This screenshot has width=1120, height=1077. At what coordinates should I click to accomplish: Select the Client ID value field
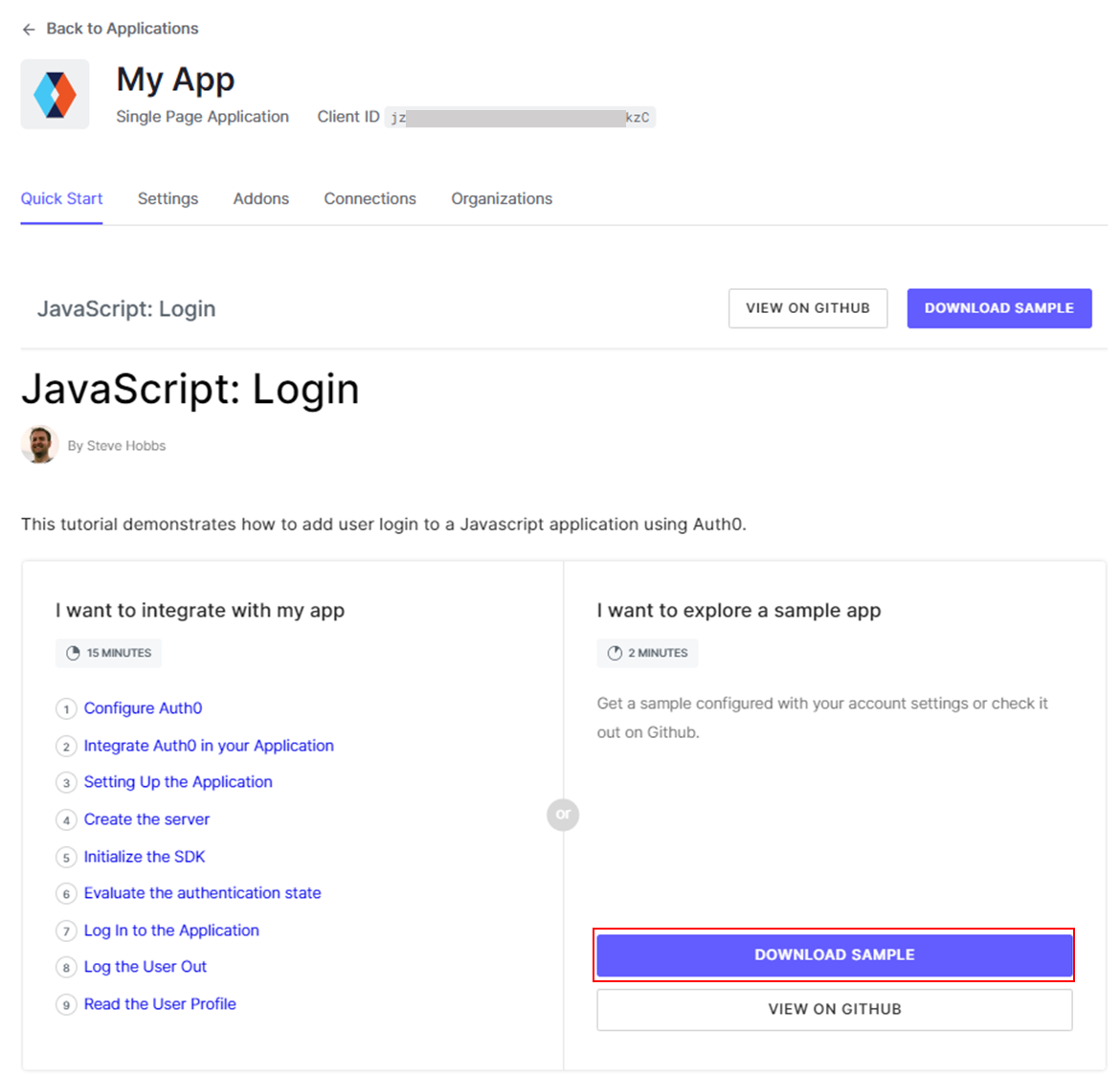pyautogui.click(x=520, y=117)
